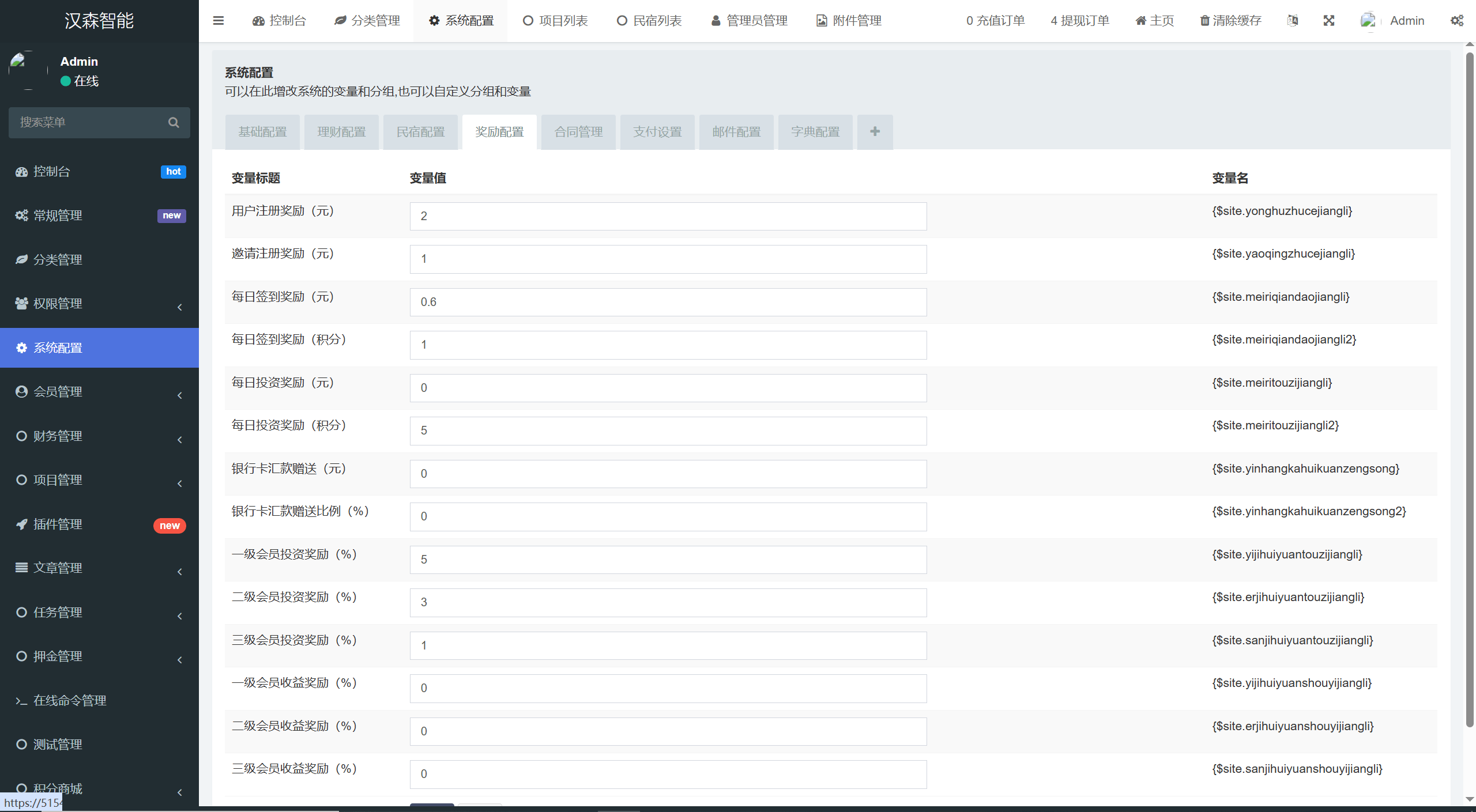This screenshot has height=812, width=1476.
Task: Open the 民宿列表 top navigation tab
Action: click(x=649, y=21)
